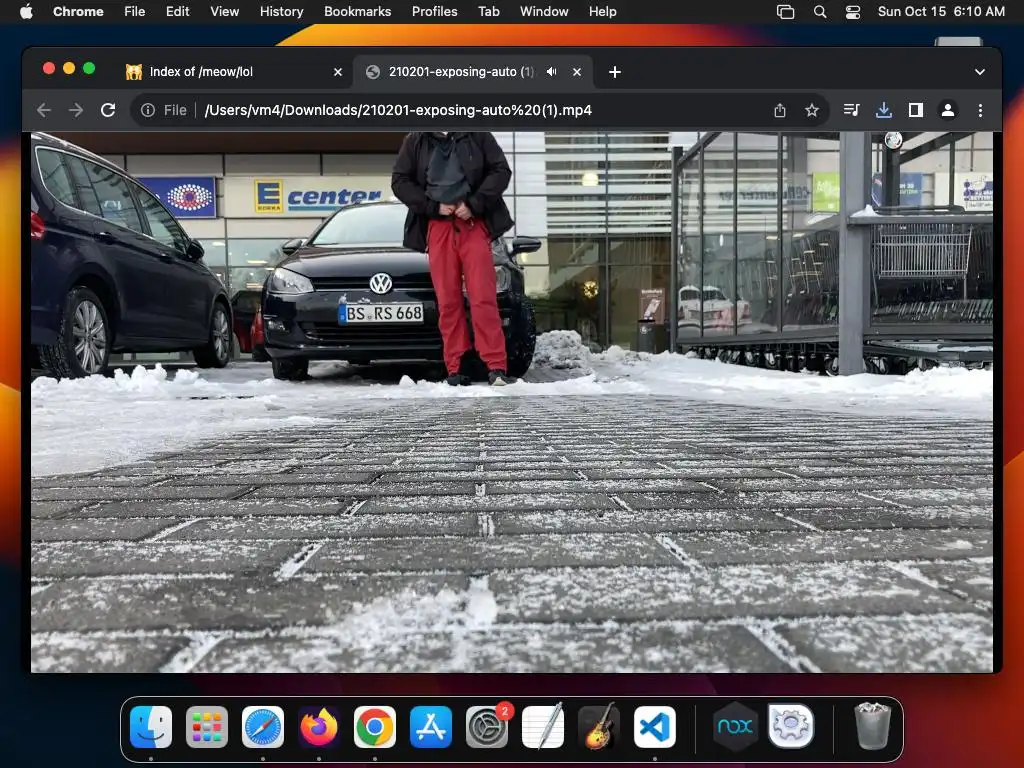
Task: Expand the tab search dropdown
Action: coord(980,72)
